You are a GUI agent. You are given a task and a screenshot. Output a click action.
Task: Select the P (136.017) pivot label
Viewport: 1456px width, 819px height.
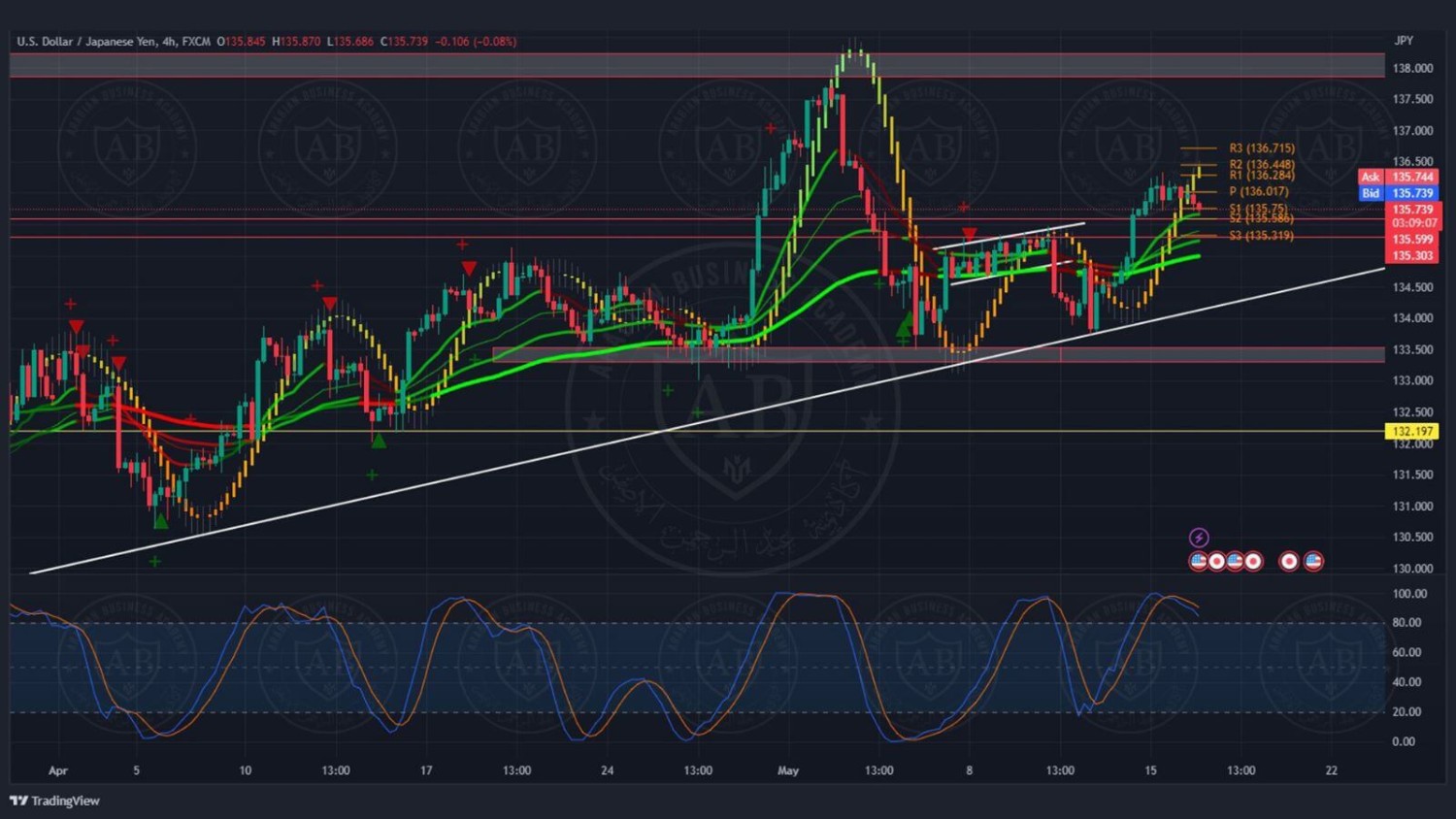[1258, 191]
